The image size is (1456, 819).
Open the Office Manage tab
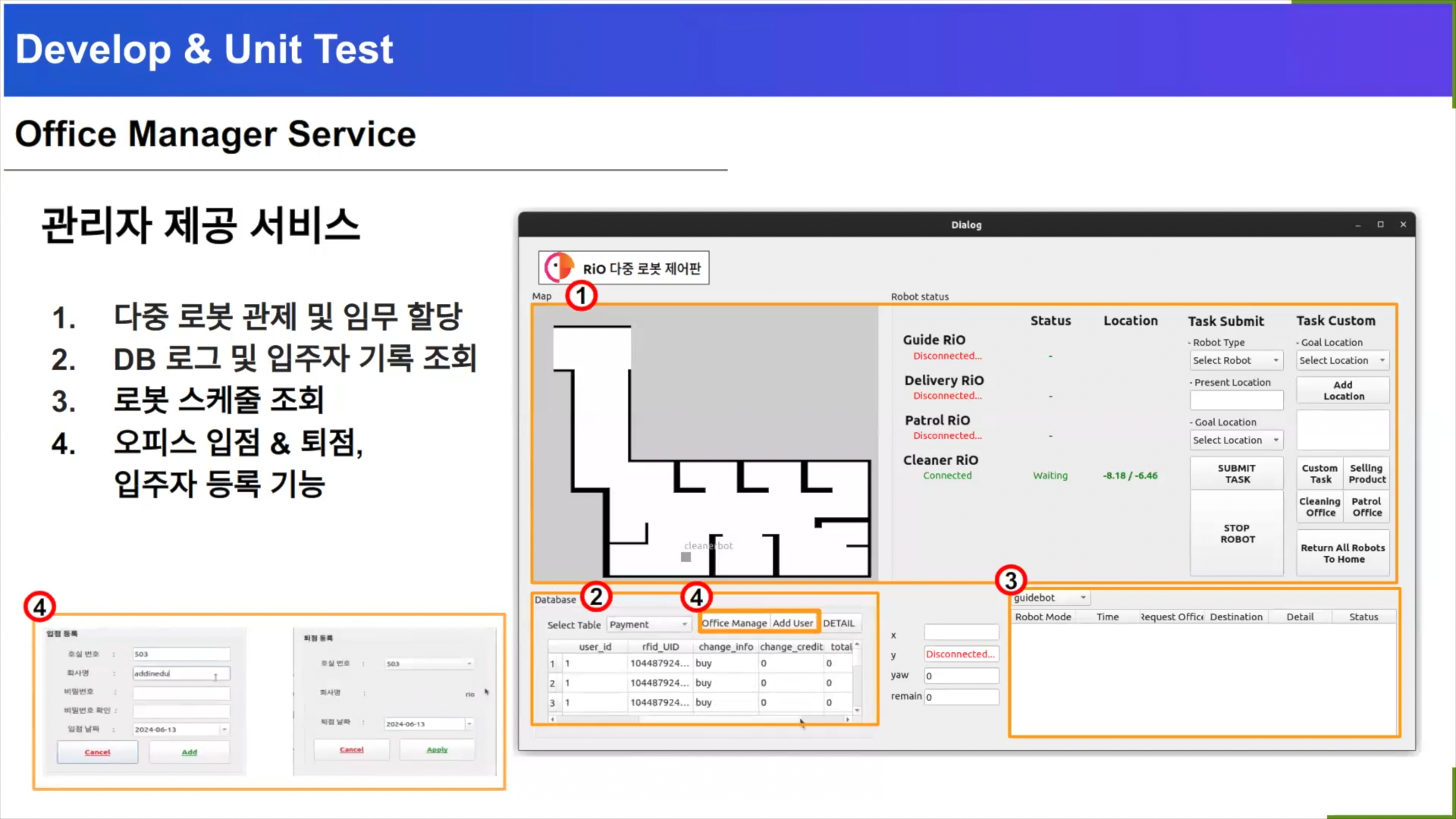[x=733, y=623]
